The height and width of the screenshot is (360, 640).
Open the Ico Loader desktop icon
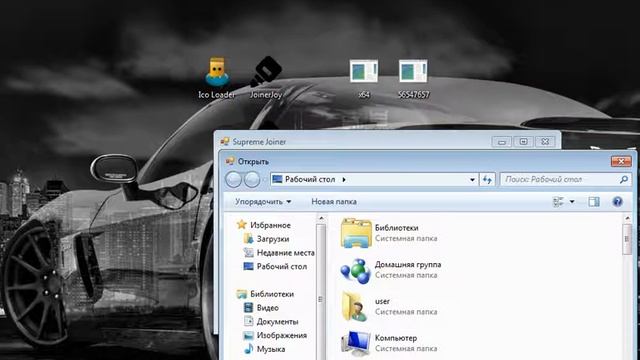(217, 78)
